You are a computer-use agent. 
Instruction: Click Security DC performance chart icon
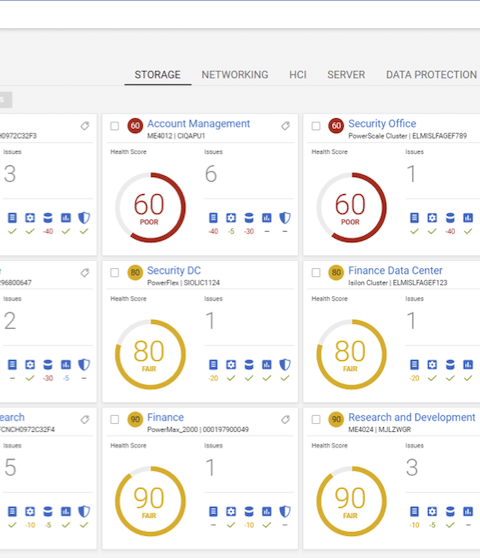267,364
